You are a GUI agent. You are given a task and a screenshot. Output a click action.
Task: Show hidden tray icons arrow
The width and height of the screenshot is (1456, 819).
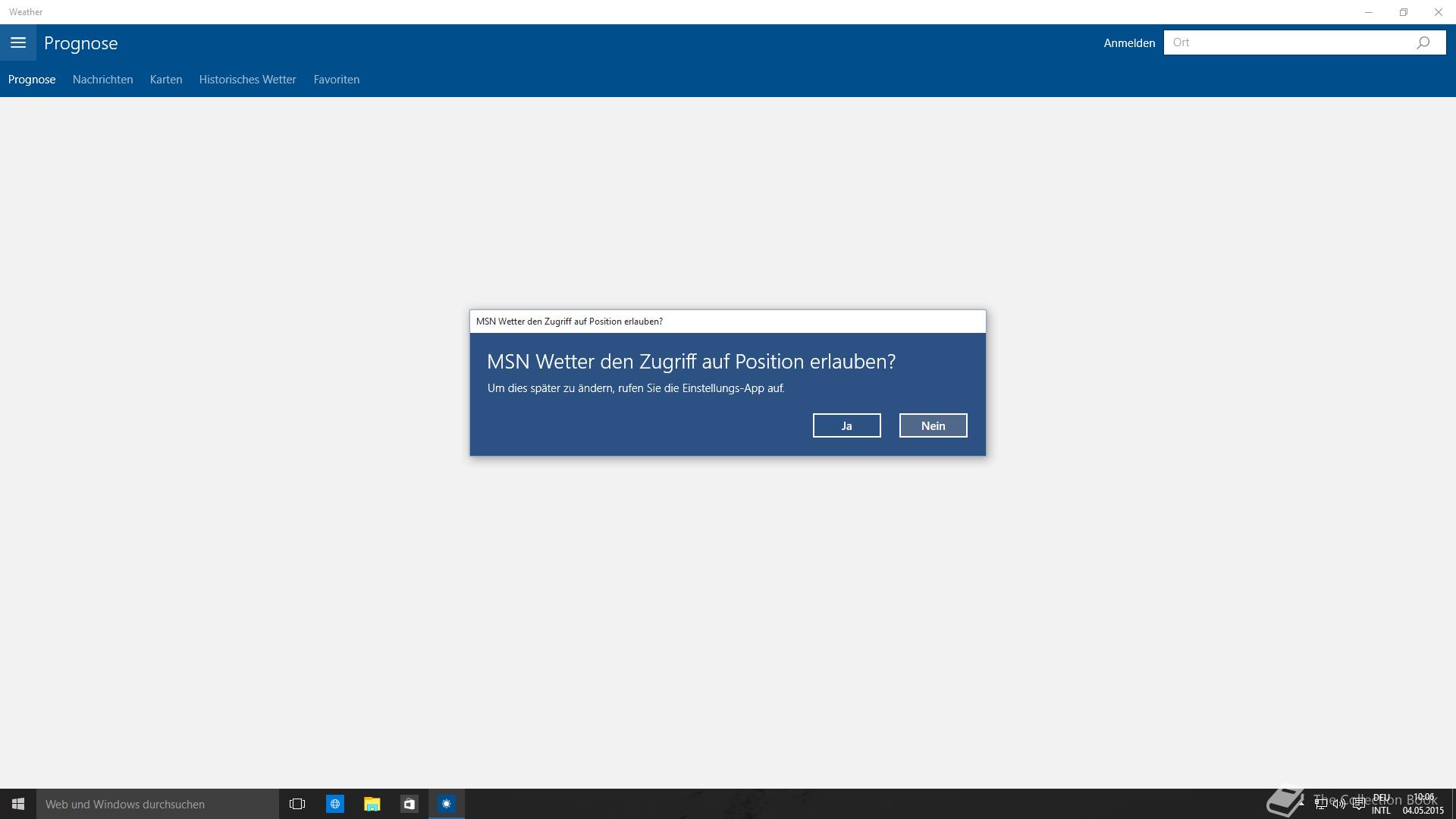1301,804
